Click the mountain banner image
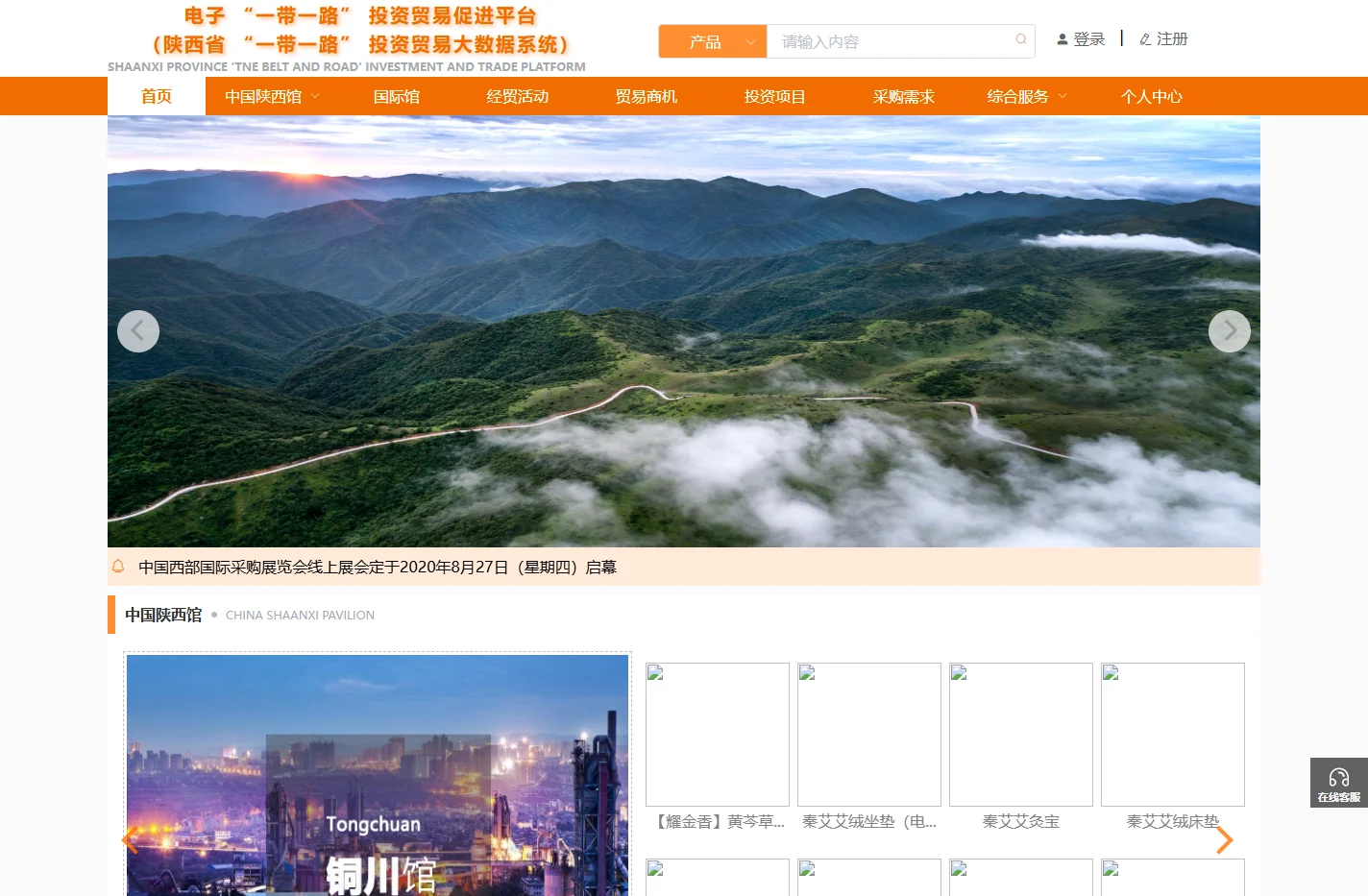Image resolution: width=1368 pixels, height=896 pixels. coord(684,331)
